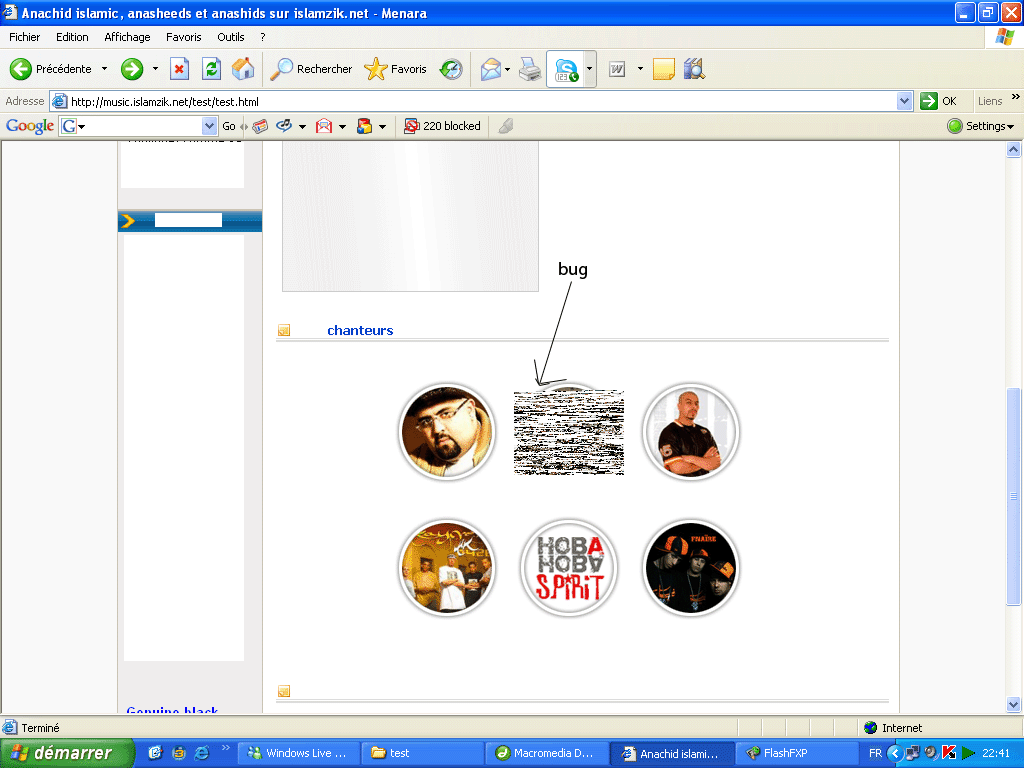Click the scrollbar down arrow
The image size is (1024, 768).
point(1013,704)
